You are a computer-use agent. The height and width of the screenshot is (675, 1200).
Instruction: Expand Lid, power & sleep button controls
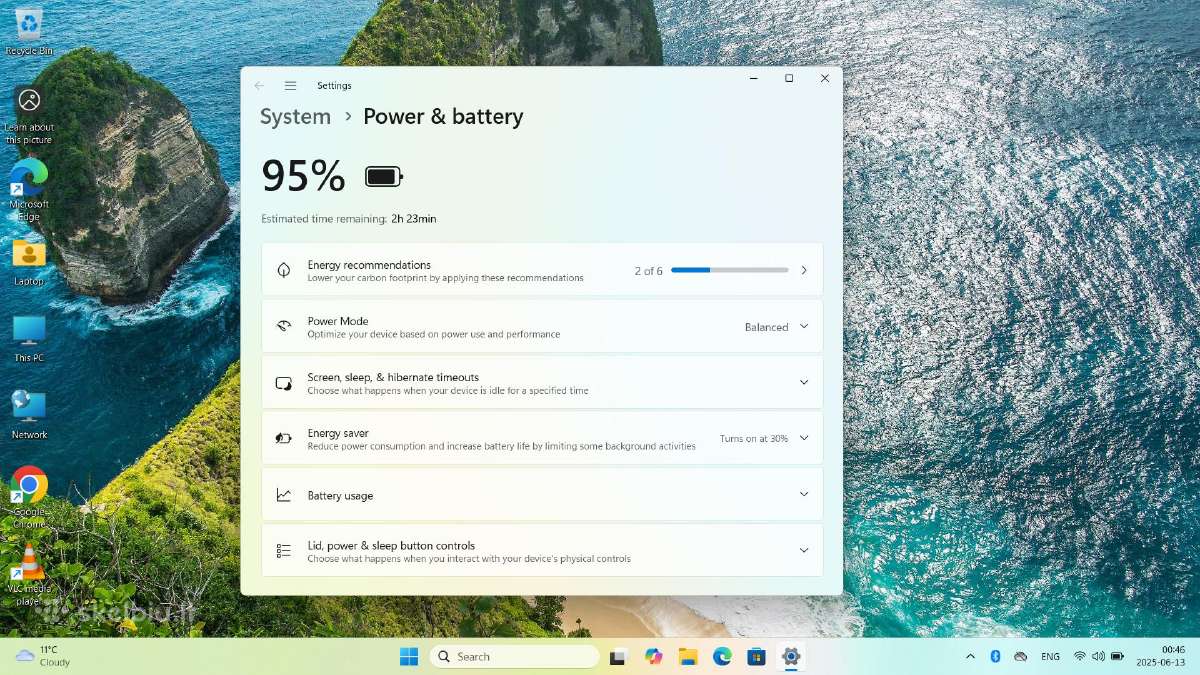804,550
